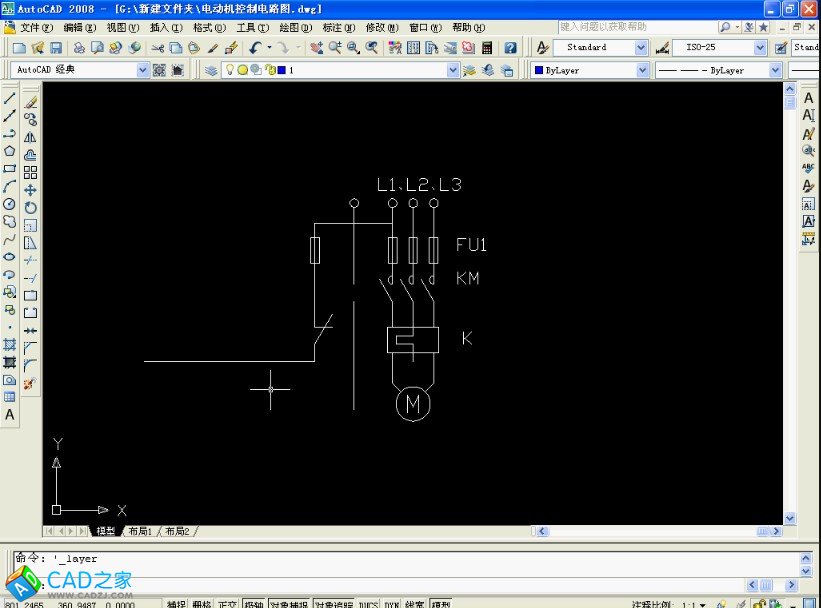821x608 pixels.
Task: Click the Erase tool icon
Action: 30,100
